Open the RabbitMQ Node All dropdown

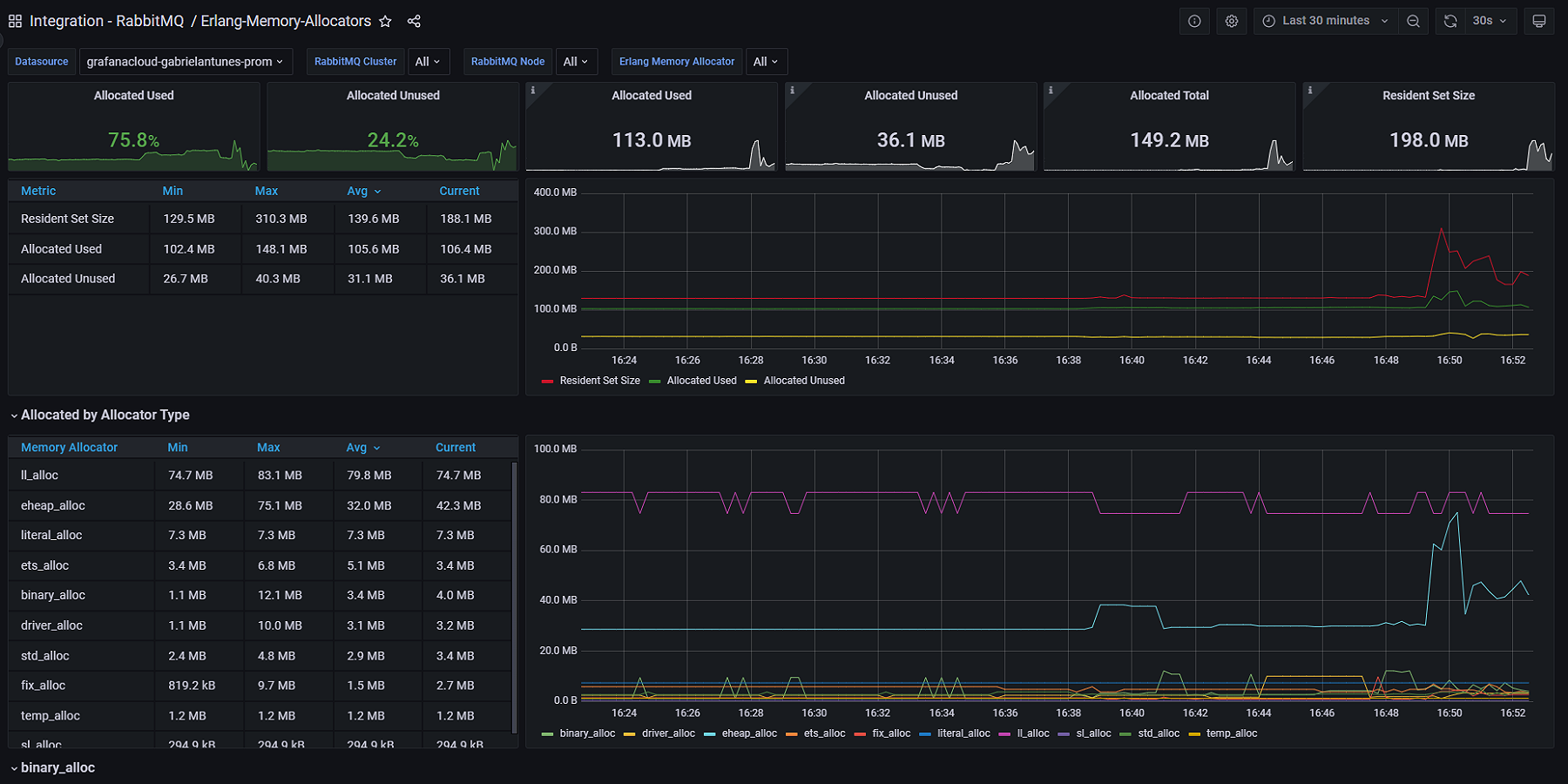(576, 61)
